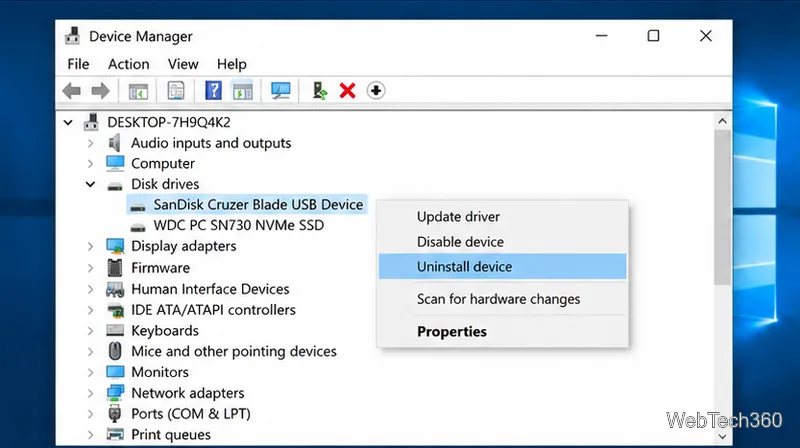800x448 pixels.
Task: Expand Human Interface Devices
Action: (x=90, y=289)
